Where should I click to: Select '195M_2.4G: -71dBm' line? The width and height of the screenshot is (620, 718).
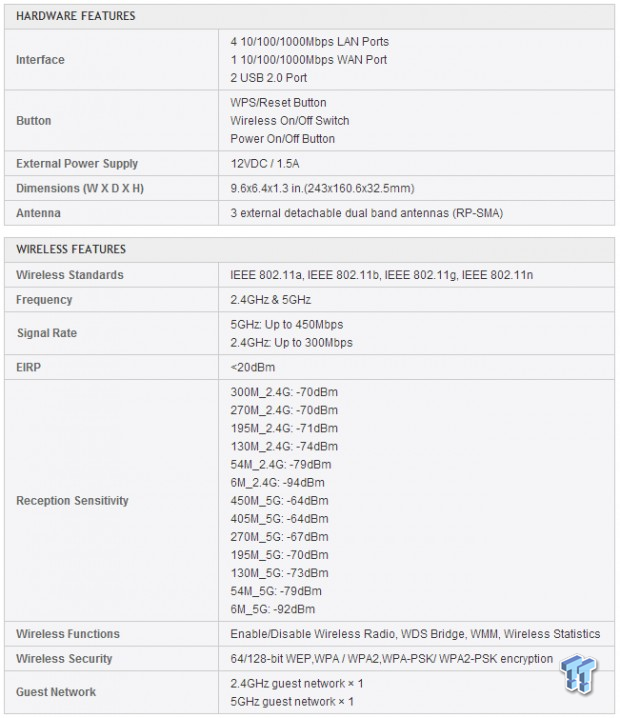[284, 429]
